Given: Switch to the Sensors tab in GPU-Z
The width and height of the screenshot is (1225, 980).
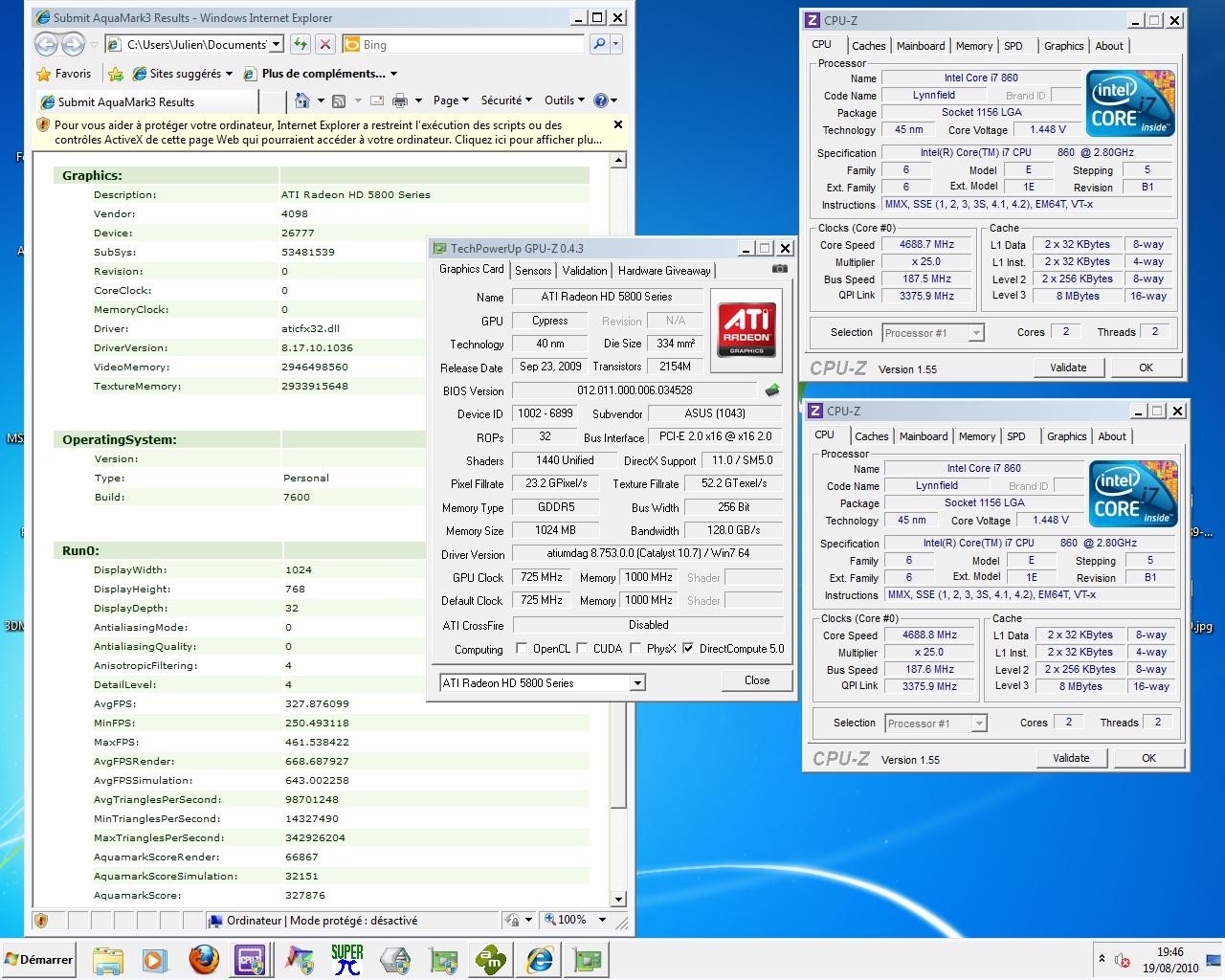Looking at the screenshot, I should click(533, 271).
